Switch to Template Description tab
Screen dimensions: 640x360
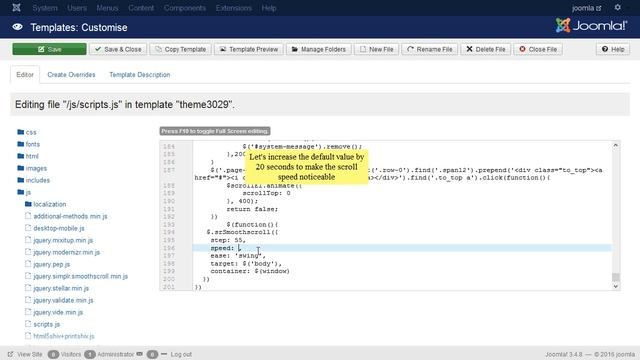point(140,75)
